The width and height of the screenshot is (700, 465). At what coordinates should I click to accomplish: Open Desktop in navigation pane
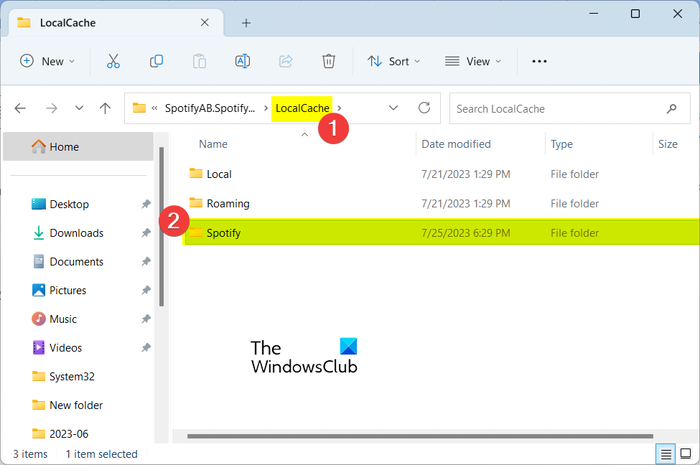point(69,204)
